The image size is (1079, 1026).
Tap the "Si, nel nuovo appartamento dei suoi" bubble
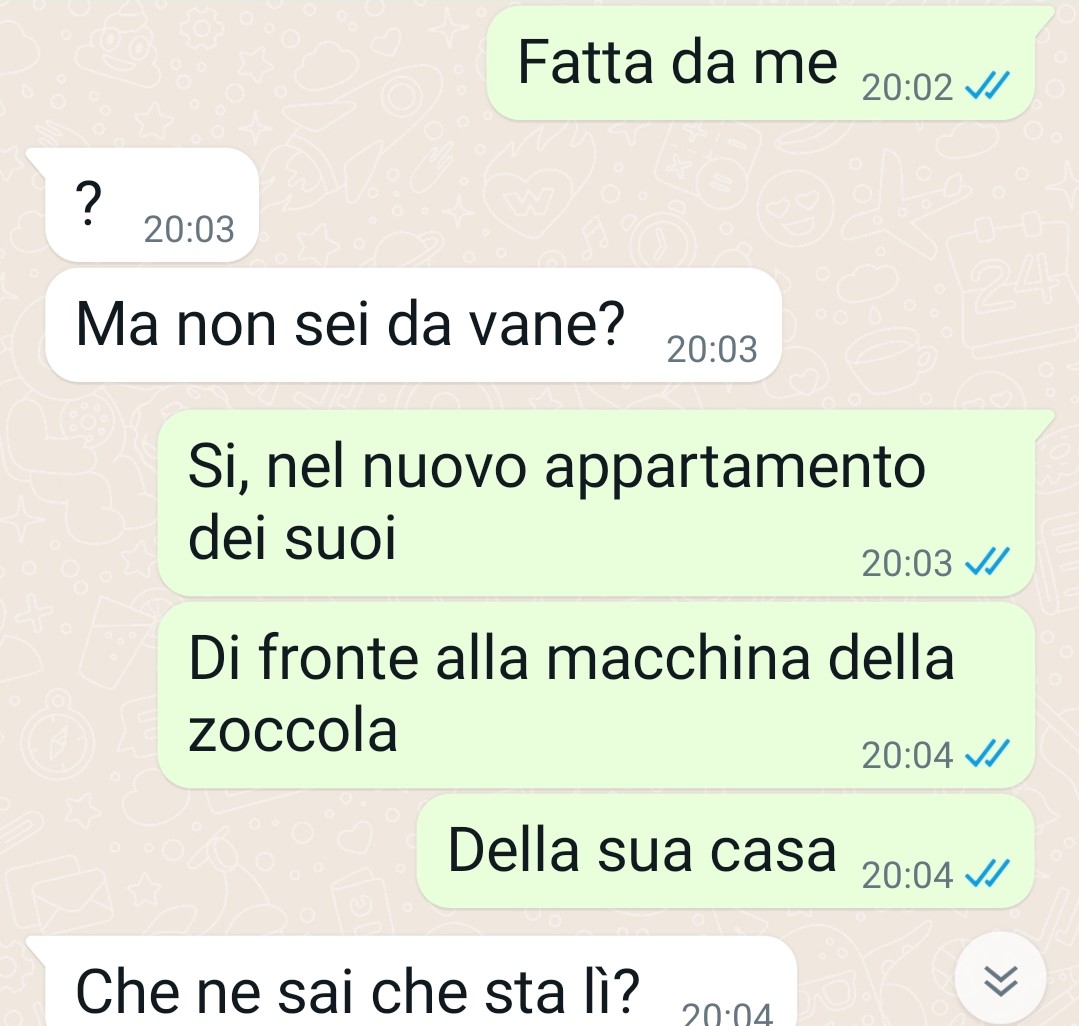(596, 503)
